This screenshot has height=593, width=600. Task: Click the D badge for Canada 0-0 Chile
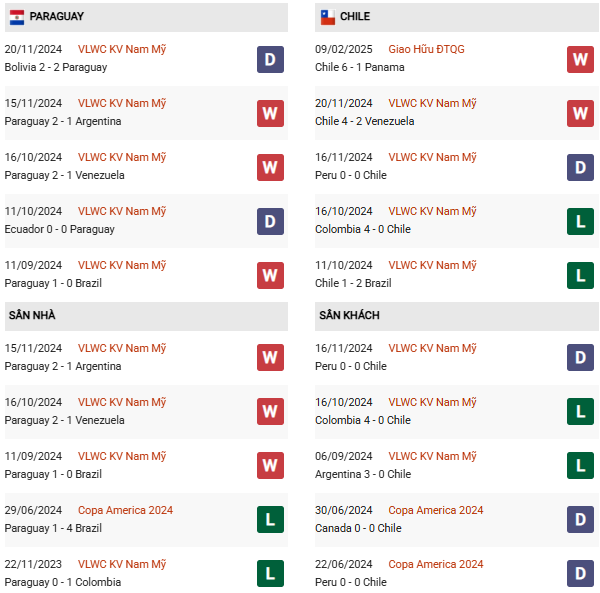(580, 519)
